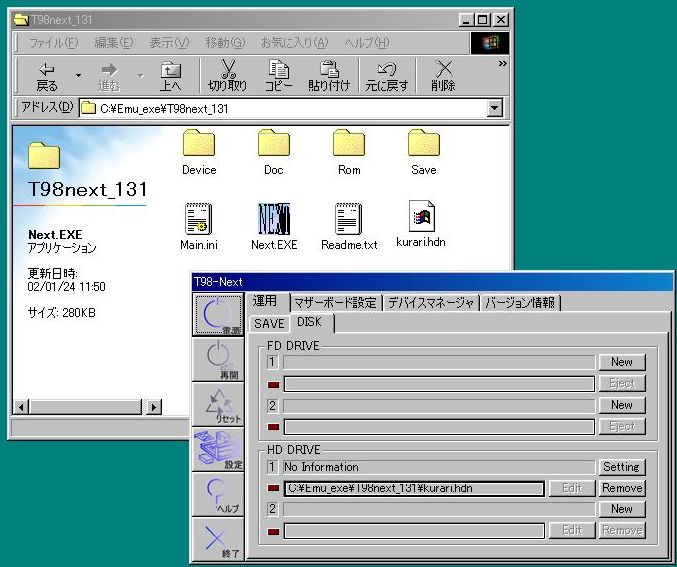Click the HD drive 1 Setting button
The image size is (677, 567).
click(x=622, y=467)
